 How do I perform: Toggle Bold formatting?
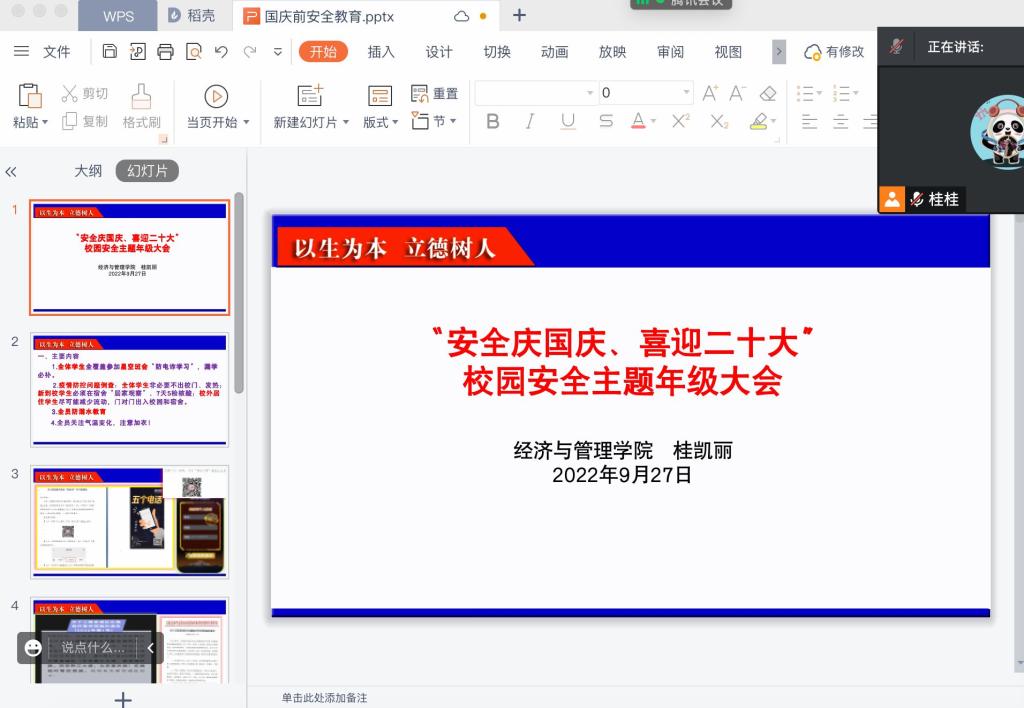pyautogui.click(x=492, y=122)
